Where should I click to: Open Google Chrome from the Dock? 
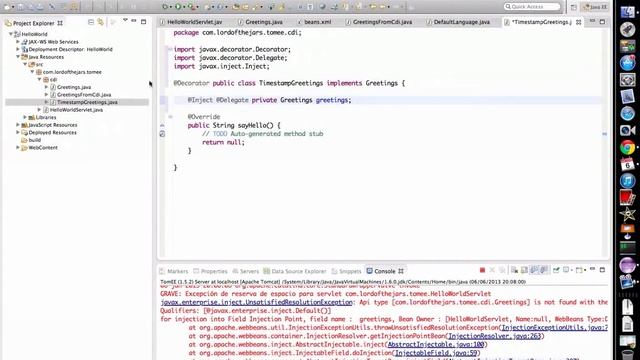click(627, 147)
